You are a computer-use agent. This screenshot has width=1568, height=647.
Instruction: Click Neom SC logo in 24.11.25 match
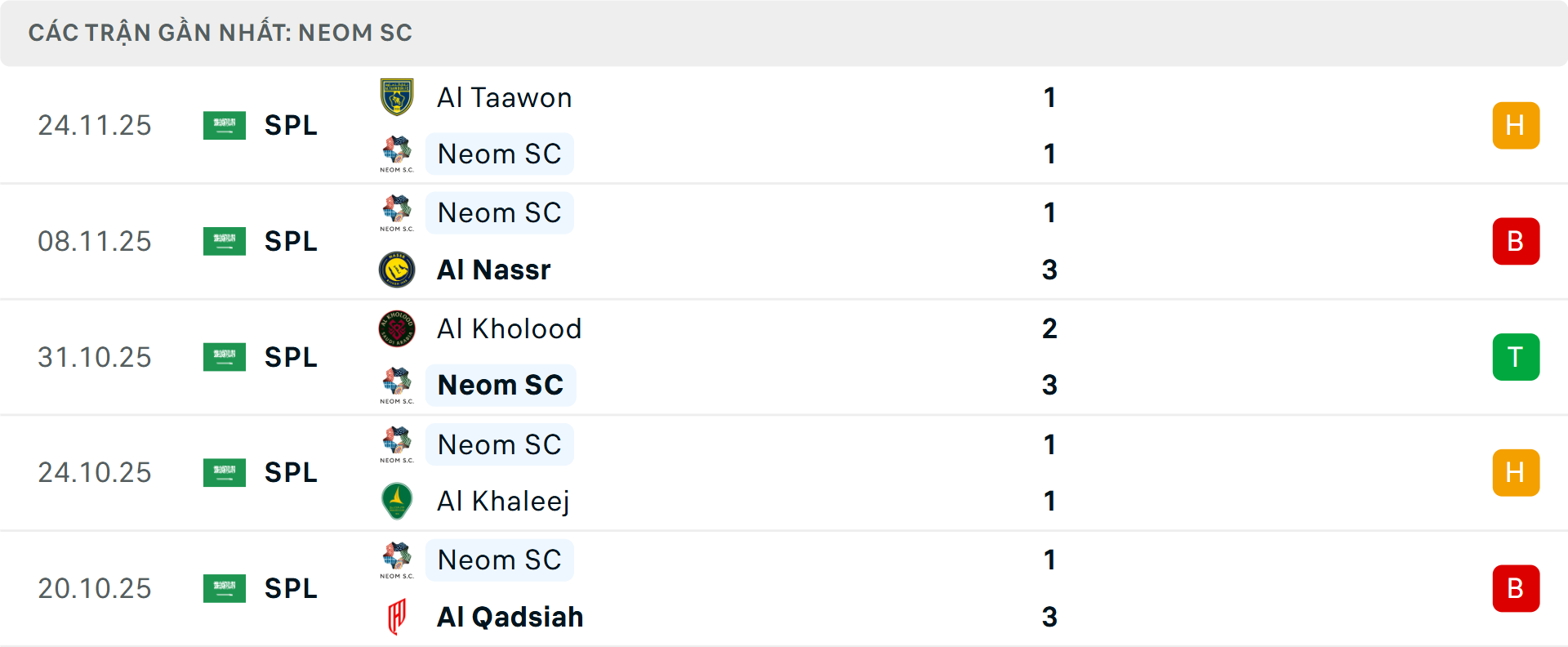coord(397,154)
